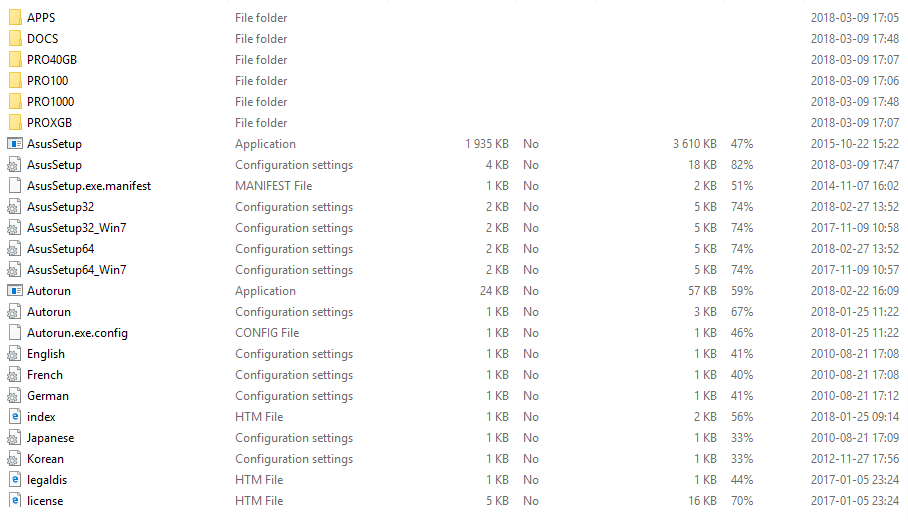Screen dimensions: 908x520
Task: Select the file name "French"
Action: (45, 375)
